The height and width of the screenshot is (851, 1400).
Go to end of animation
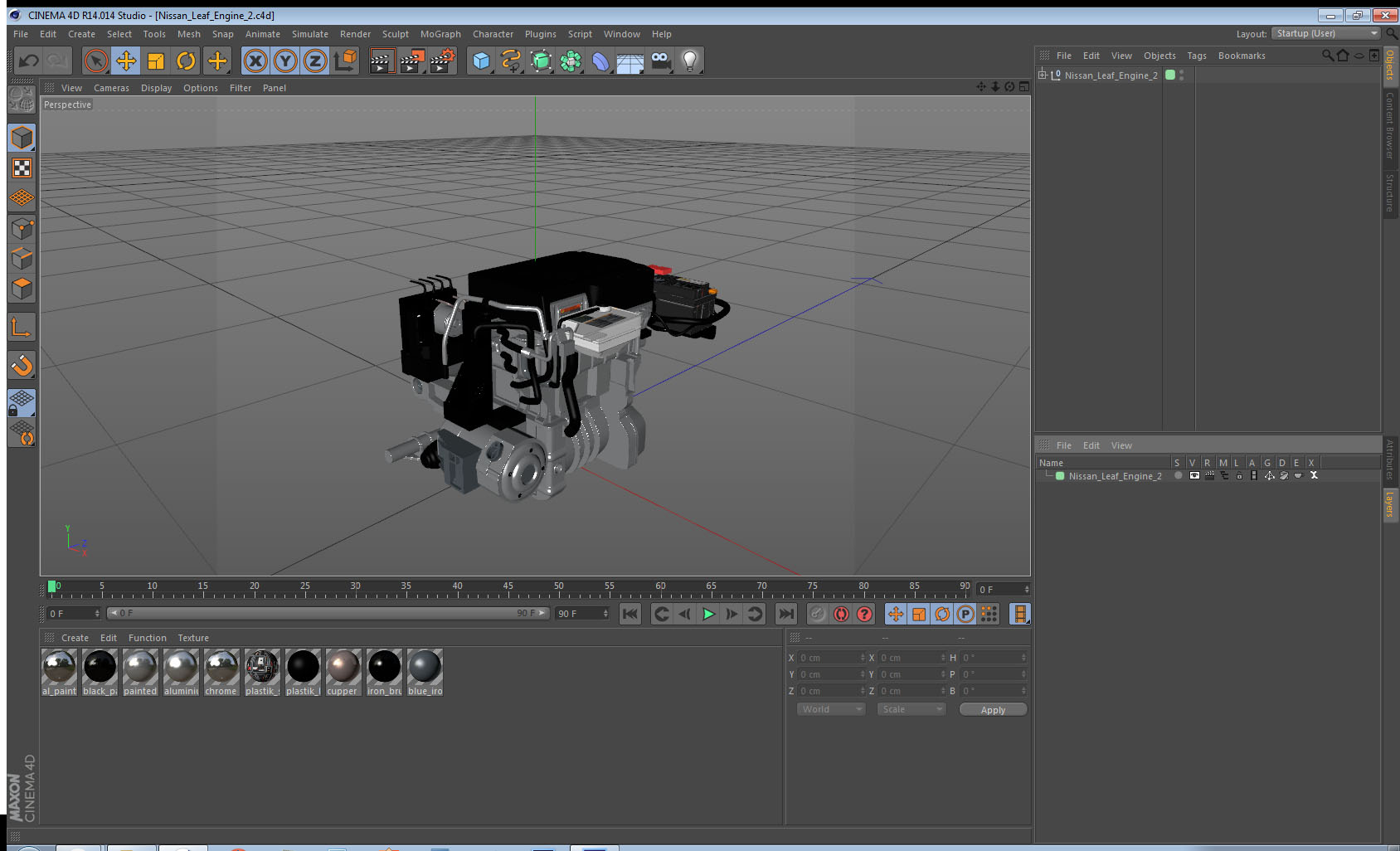pos(785,614)
